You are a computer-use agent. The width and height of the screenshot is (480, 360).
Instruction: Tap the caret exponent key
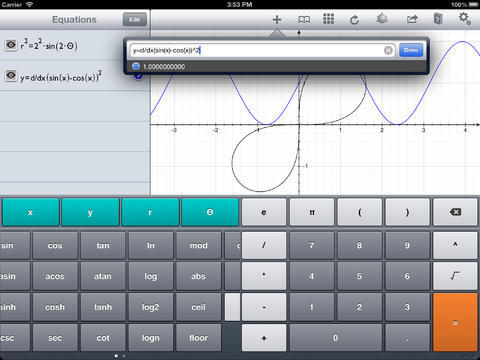[x=455, y=245]
